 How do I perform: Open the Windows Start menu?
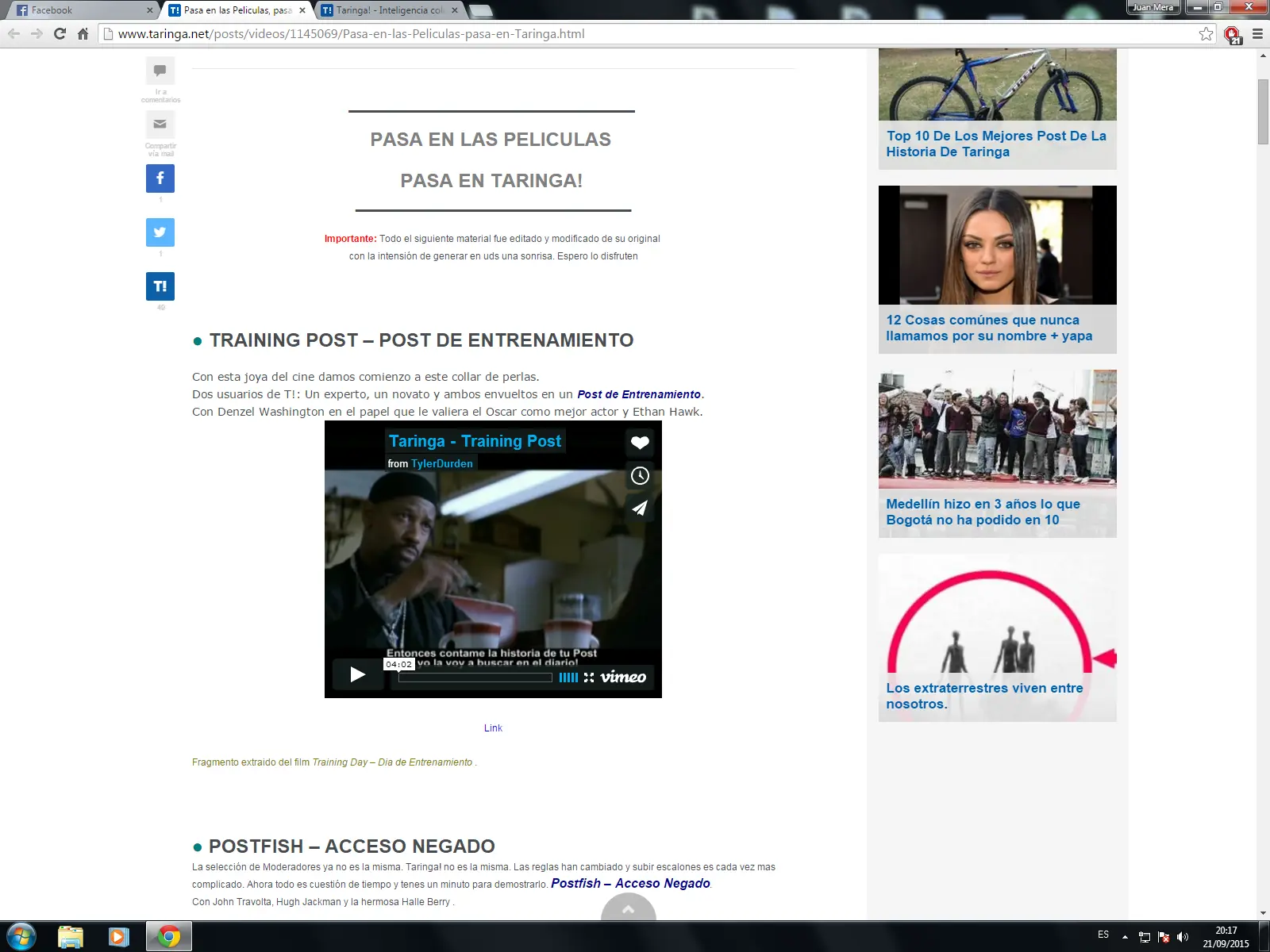tap(21, 937)
